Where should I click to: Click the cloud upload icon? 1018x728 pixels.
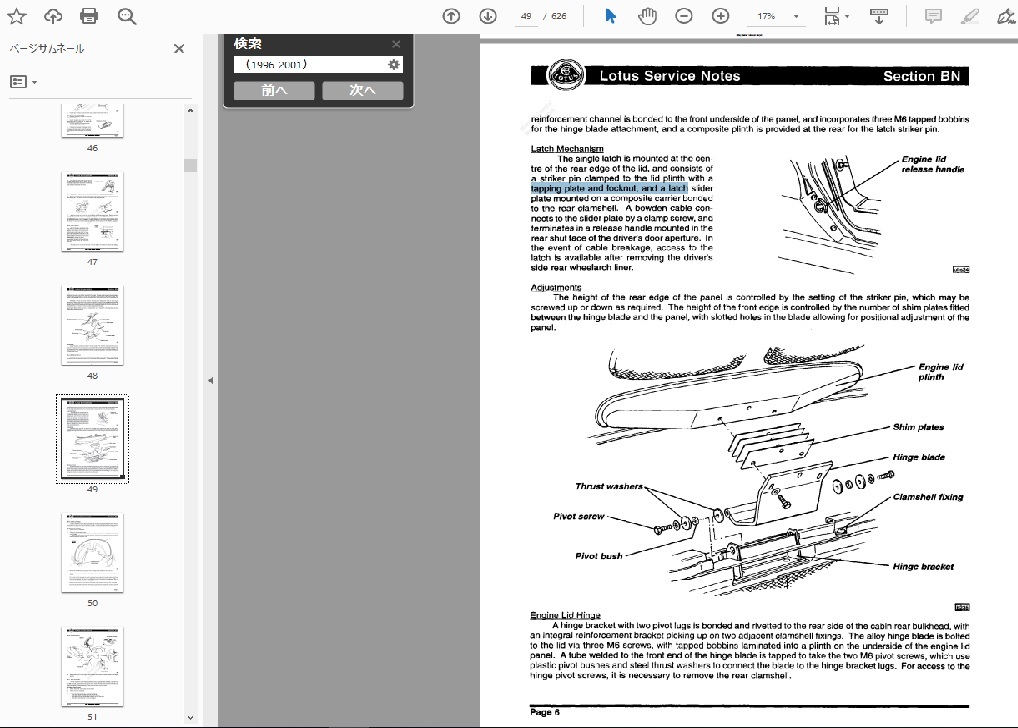(54, 16)
